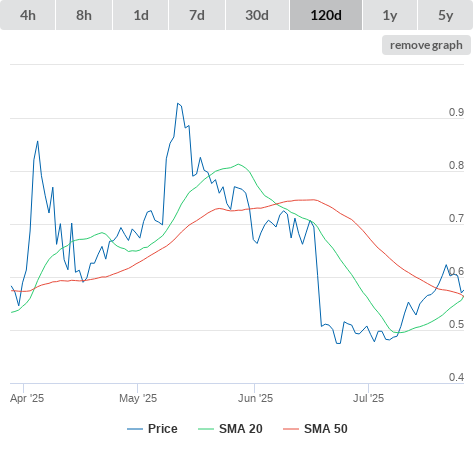Click the 0.9 y-axis value label
This screenshot has height=455, width=474.
pos(456,112)
